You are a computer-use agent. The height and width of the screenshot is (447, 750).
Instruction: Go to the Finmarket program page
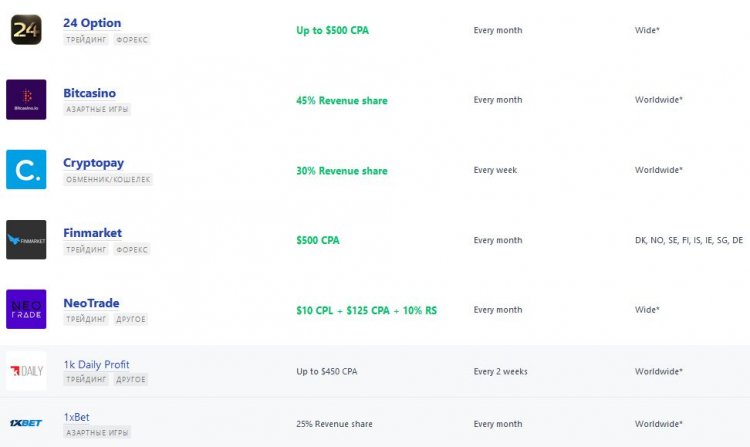[x=92, y=233]
